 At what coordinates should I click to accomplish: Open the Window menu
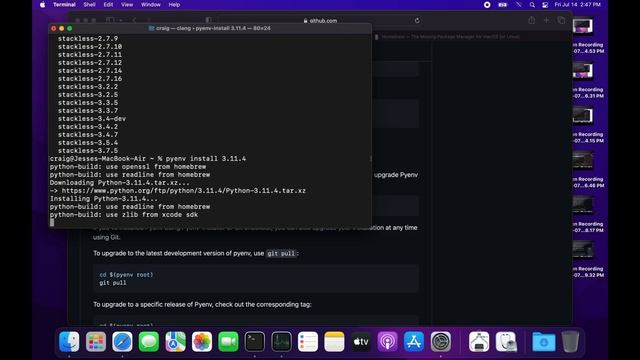tap(151, 4)
